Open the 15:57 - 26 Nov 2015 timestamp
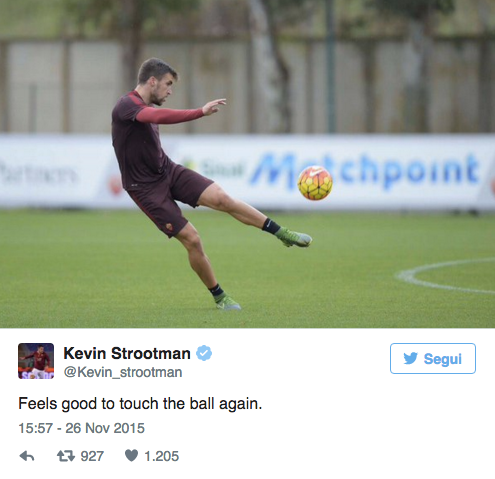Screen dimensions: 495x479 (81, 428)
